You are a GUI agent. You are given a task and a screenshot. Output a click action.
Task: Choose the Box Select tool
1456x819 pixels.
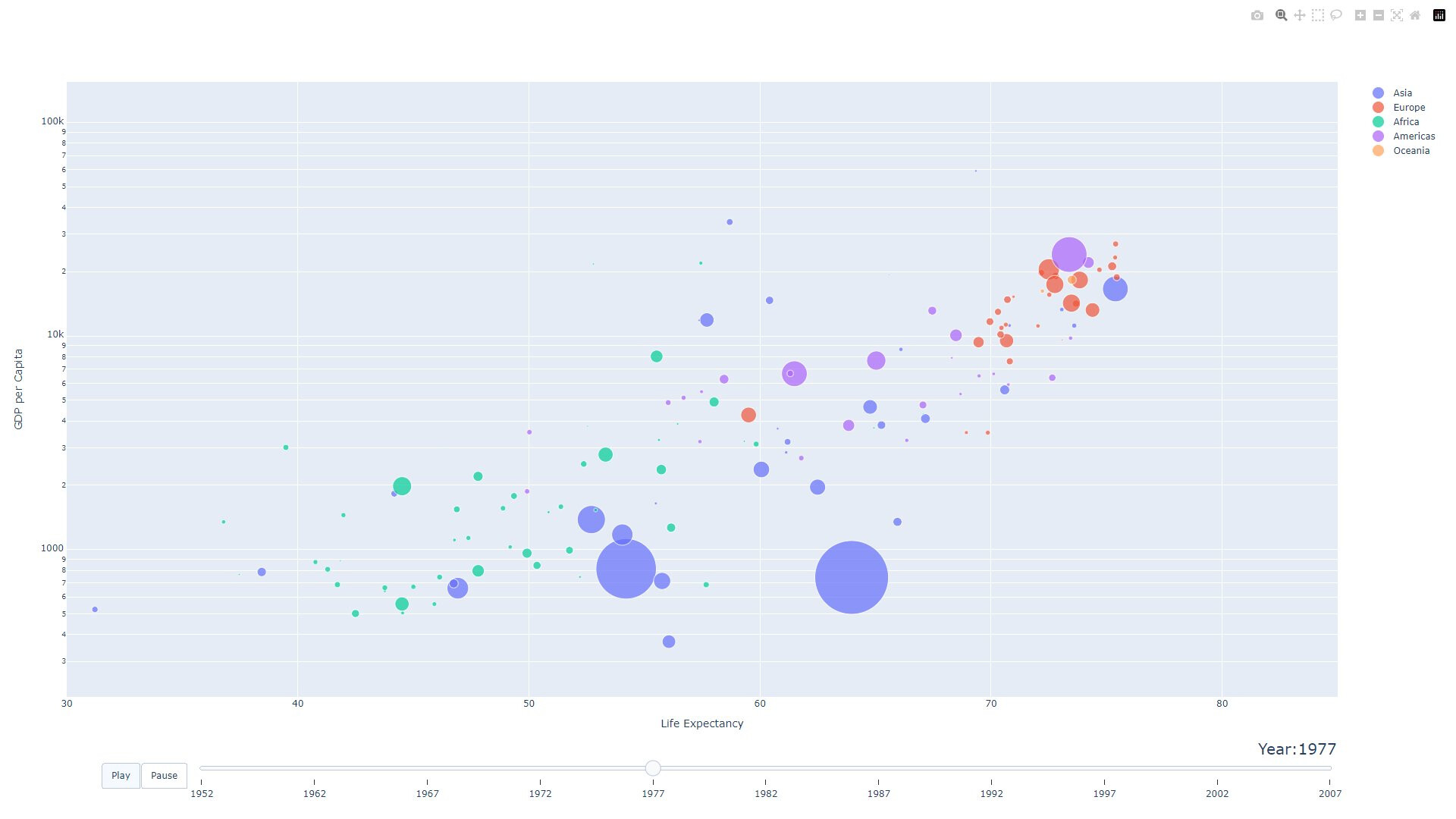[x=1318, y=15]
